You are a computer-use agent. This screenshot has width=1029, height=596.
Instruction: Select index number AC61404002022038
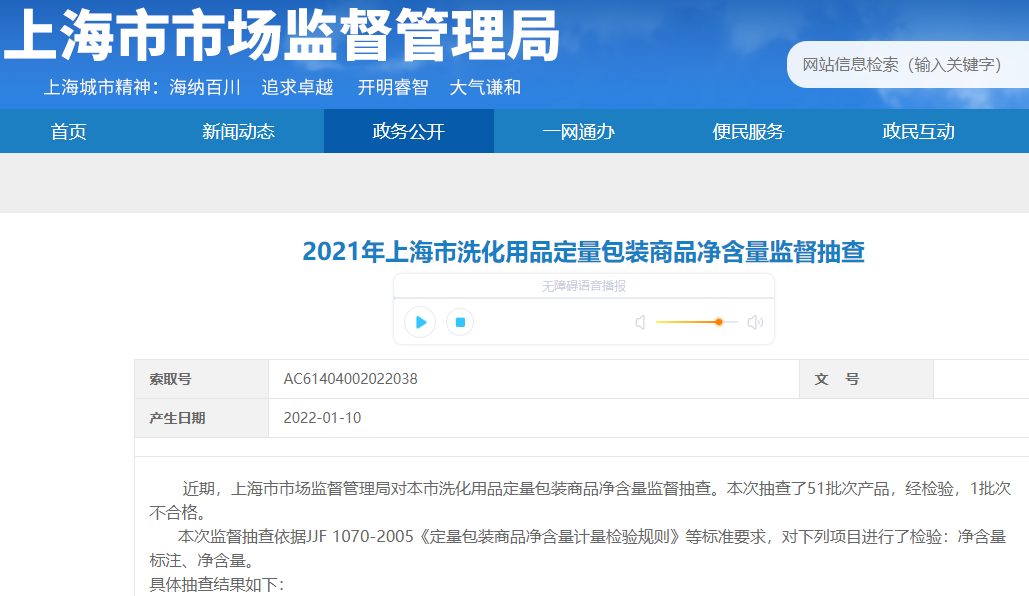click(x=350, y=379)
